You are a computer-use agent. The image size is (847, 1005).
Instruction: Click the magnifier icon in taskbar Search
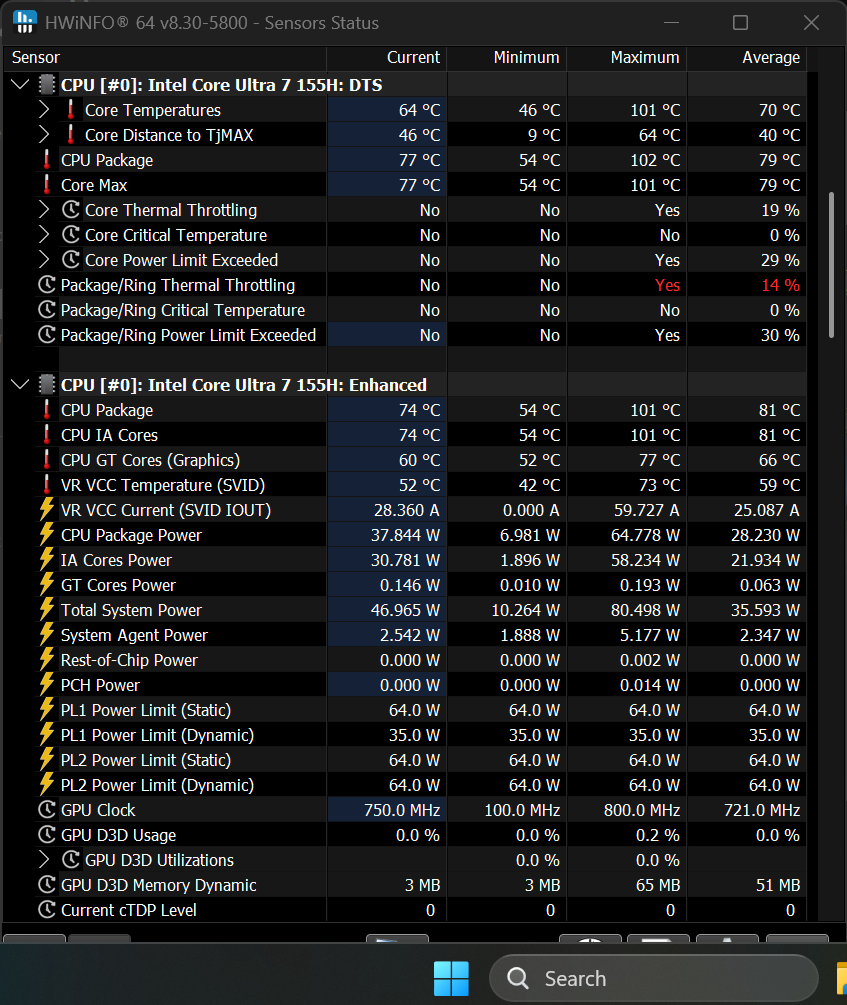click(x=517, y=978)
